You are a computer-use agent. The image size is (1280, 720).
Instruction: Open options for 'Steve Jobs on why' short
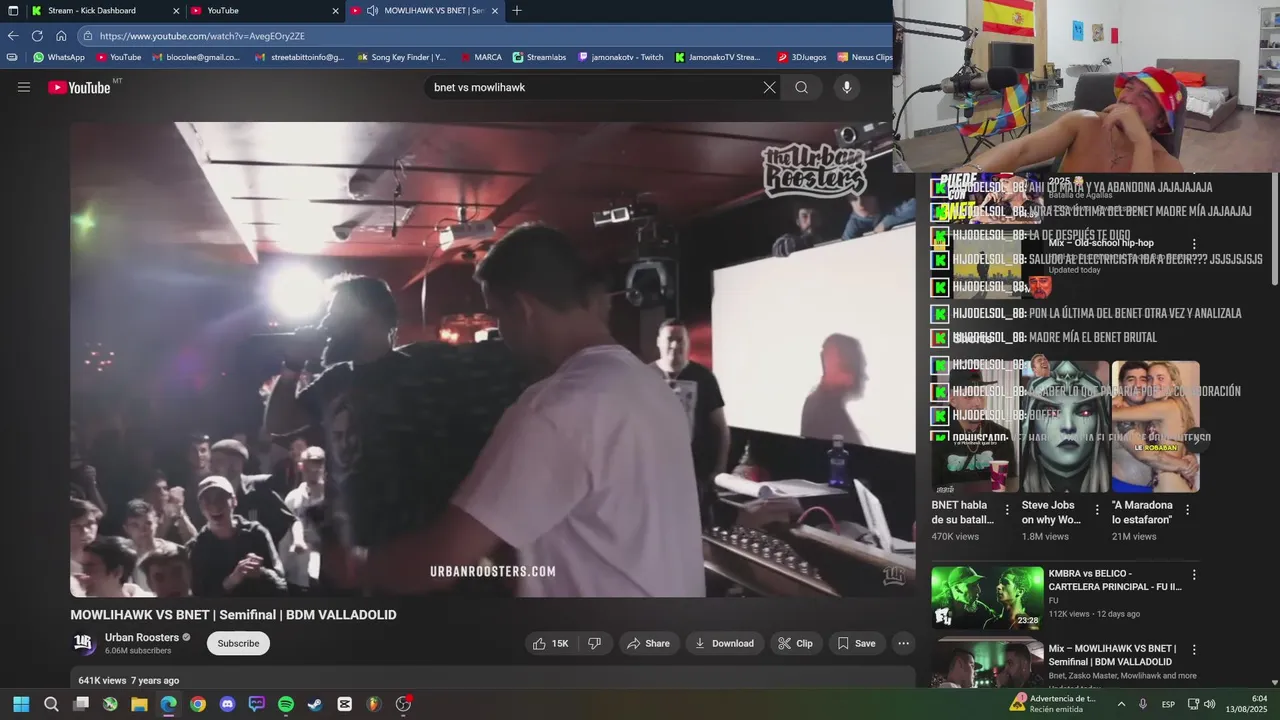tap(1097, 510)
